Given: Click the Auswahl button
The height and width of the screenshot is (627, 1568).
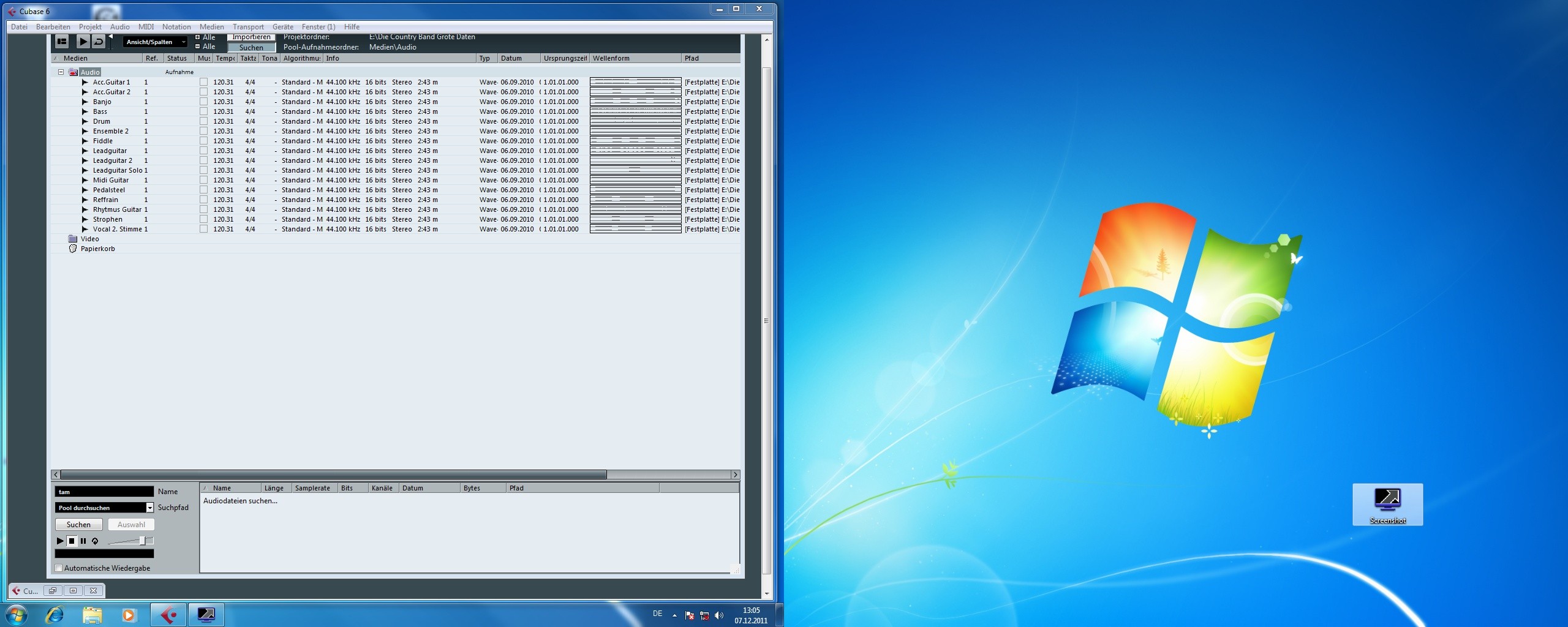Looking at the screenshot, I should pyautogui.click(x=131, y=525).
